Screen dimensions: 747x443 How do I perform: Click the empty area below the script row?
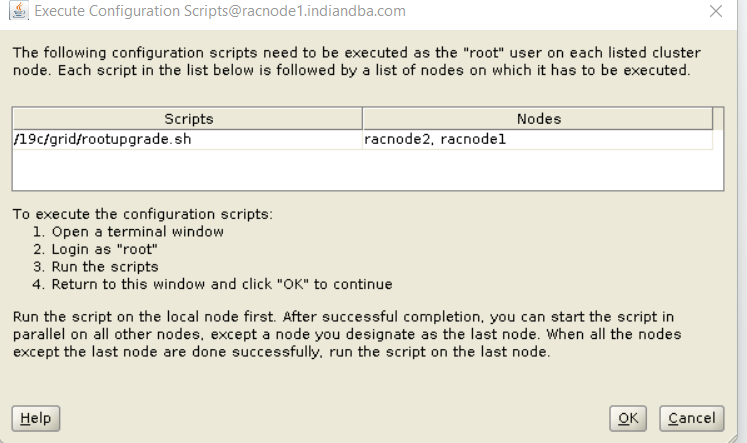tap(368, 170)
